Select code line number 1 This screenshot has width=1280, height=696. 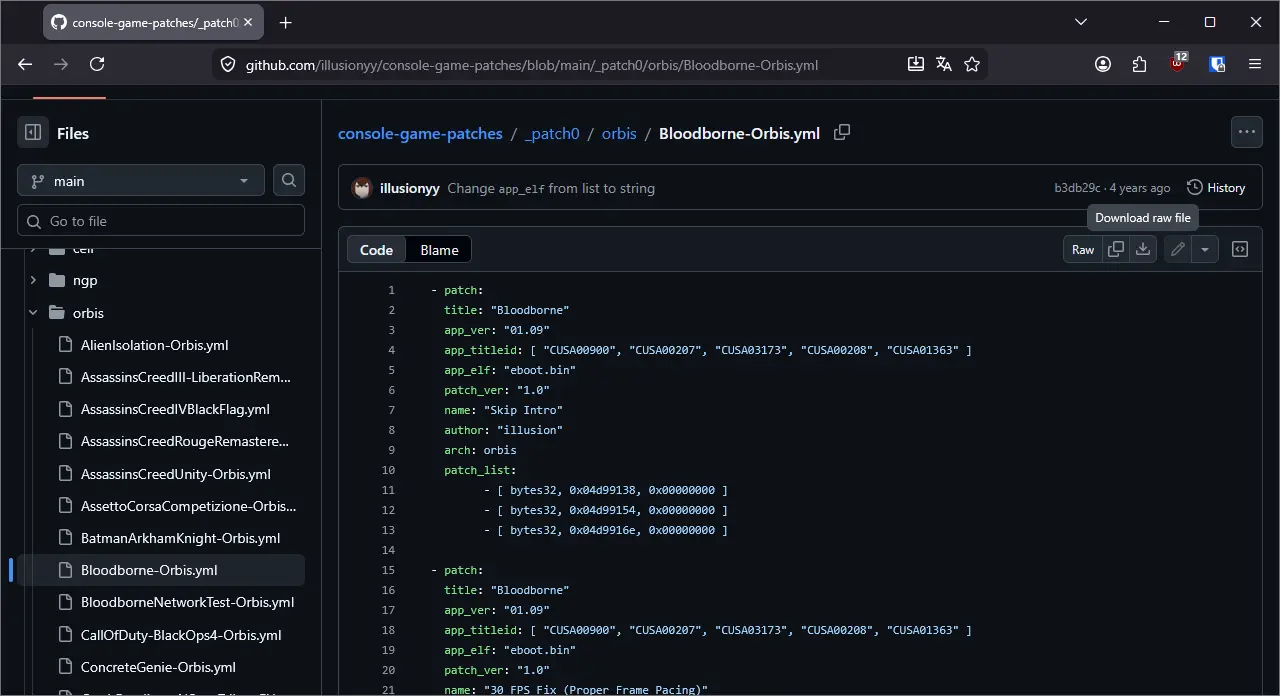(x=391, y=290)
